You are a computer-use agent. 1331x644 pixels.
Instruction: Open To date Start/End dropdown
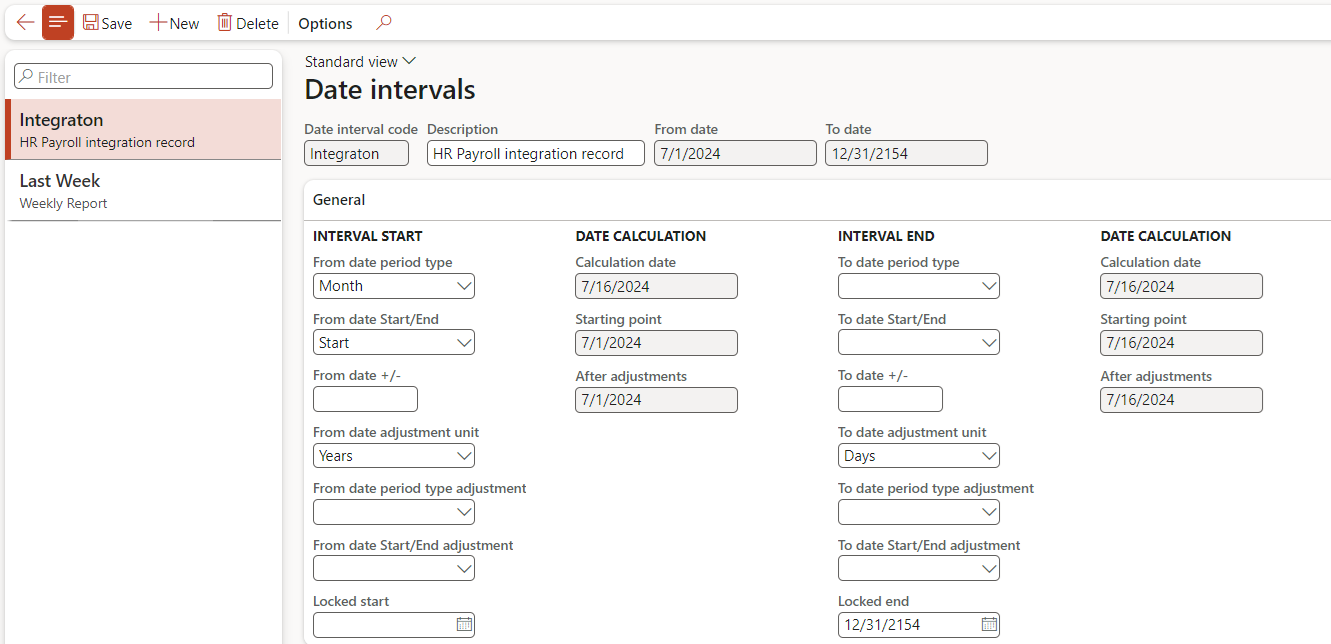[919, 343]
